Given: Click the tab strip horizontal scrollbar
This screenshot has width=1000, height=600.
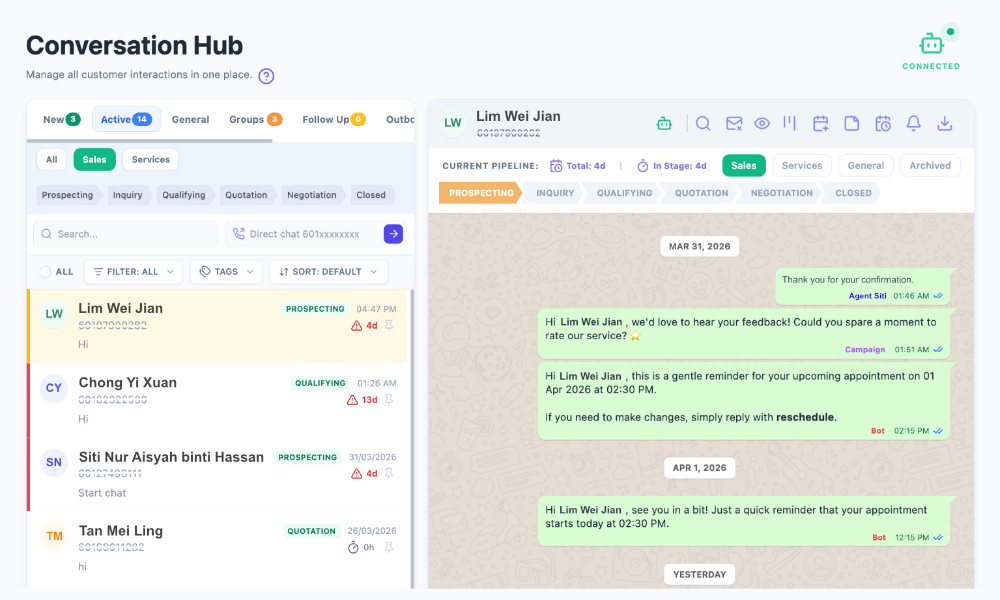Looking at the screenshot, I should tap(149, 140).
